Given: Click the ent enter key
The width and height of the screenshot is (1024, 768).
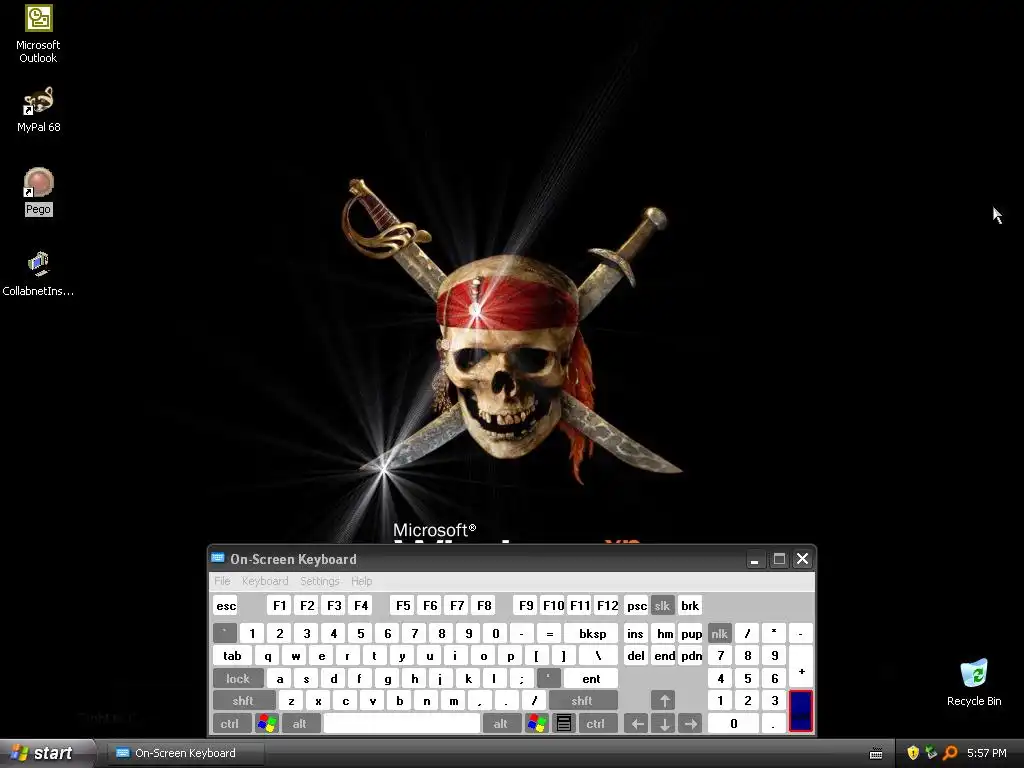Looking at the screenshot, I should [591, 679].
